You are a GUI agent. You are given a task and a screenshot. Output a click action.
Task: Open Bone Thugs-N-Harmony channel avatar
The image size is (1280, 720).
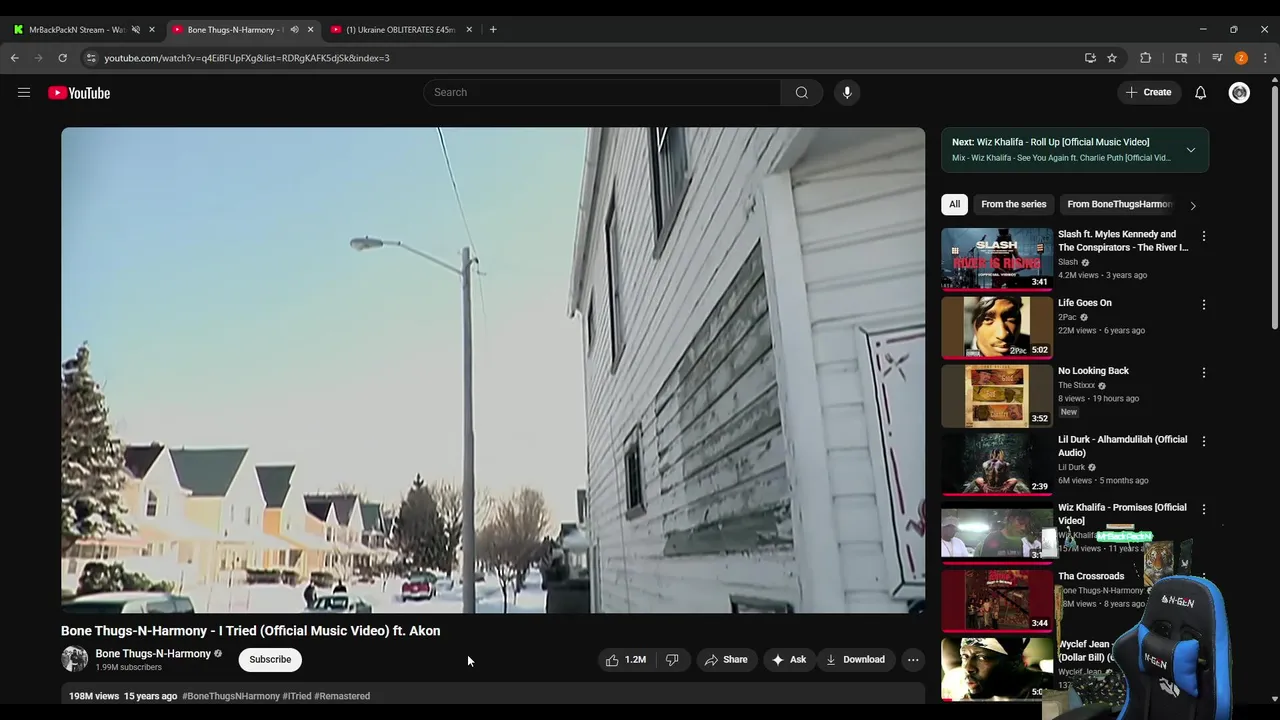click(x=74, y=659)
